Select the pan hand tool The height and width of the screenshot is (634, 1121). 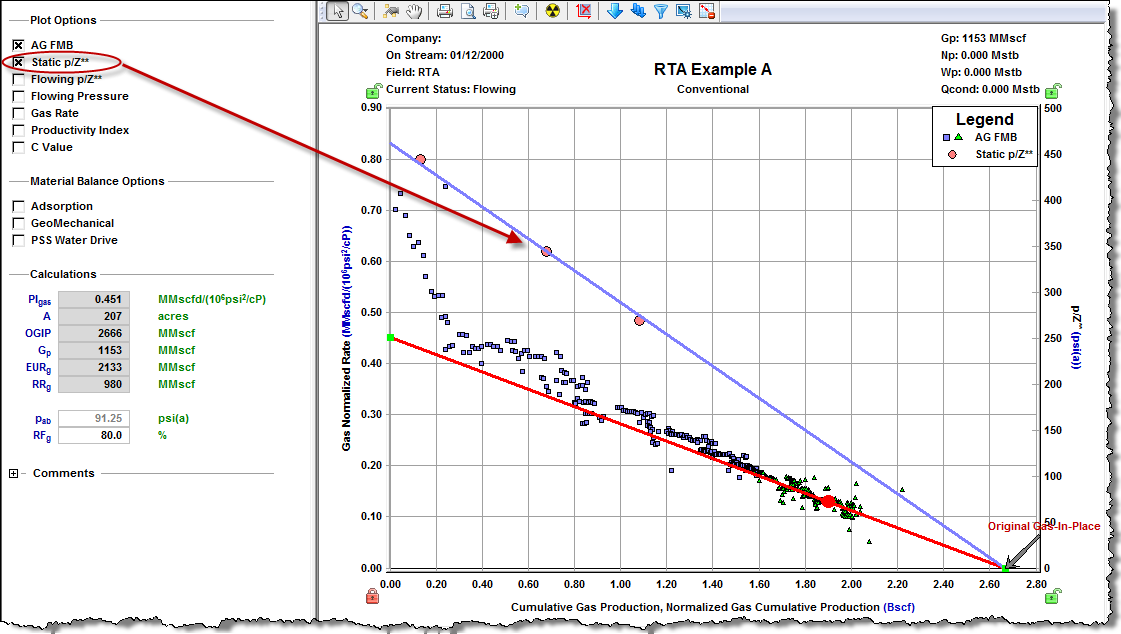414,12
